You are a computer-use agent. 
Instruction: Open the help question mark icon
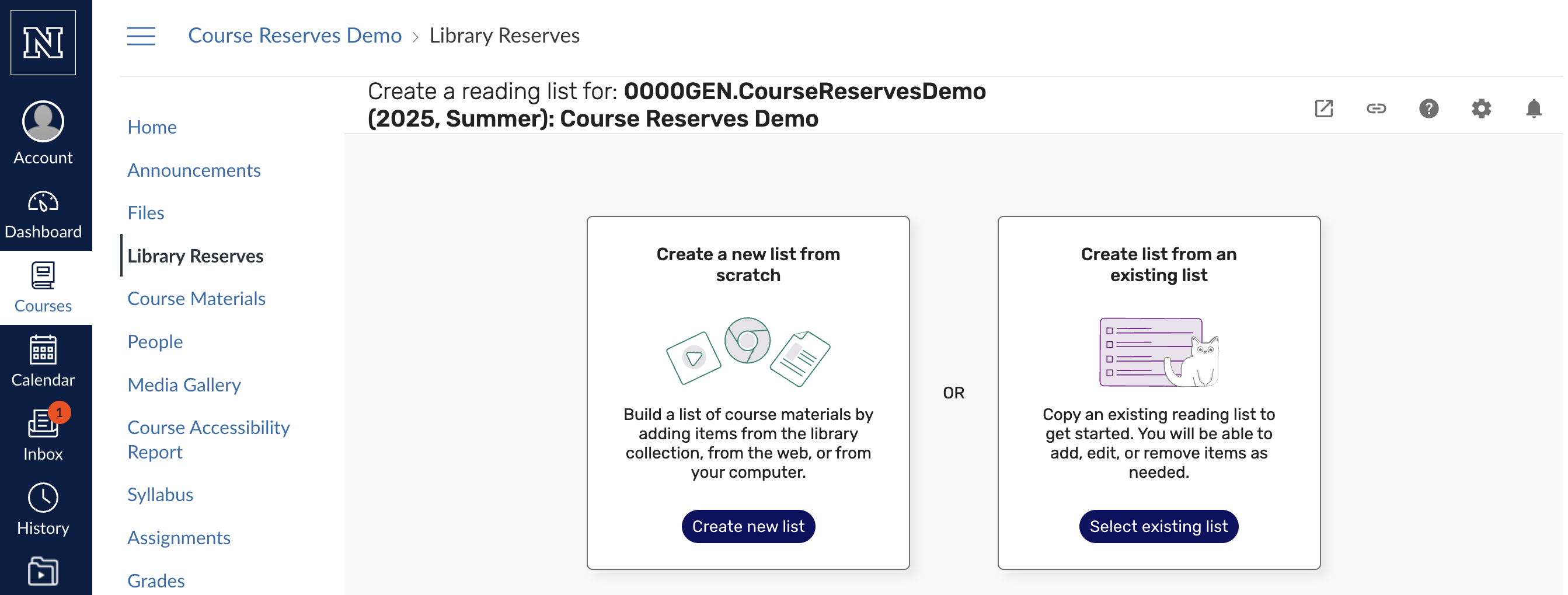pos(1428,108)
